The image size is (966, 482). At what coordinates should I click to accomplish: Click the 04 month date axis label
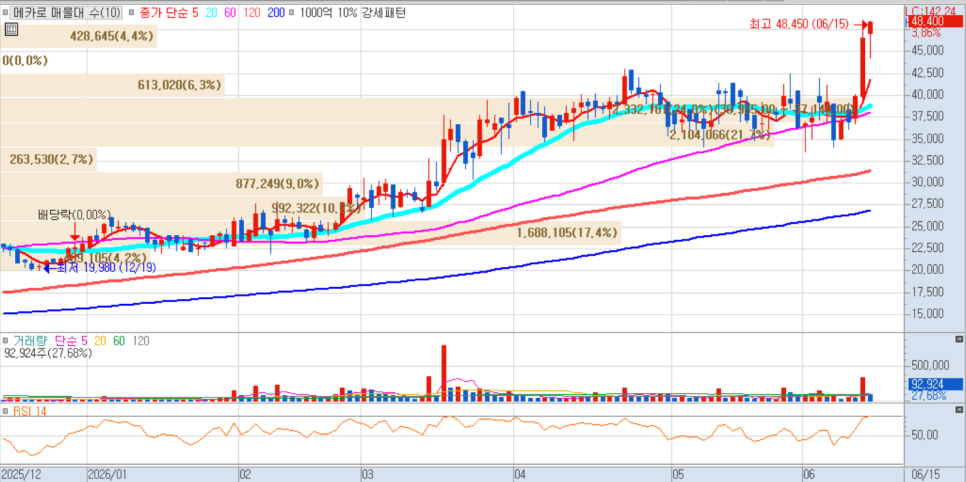(x=520, y=475)
